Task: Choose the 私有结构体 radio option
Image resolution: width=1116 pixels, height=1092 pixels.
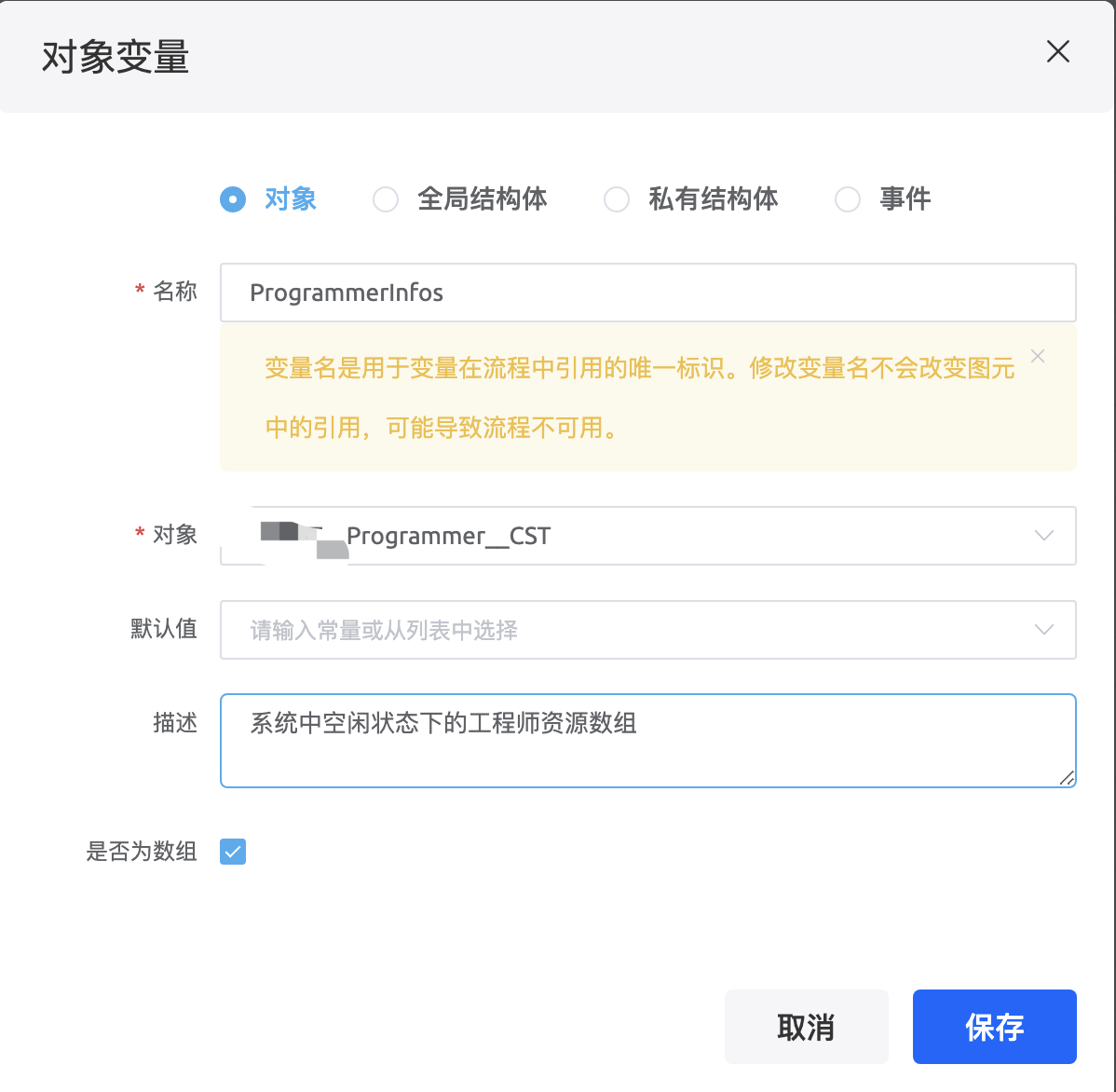Action: click(617, 199)
